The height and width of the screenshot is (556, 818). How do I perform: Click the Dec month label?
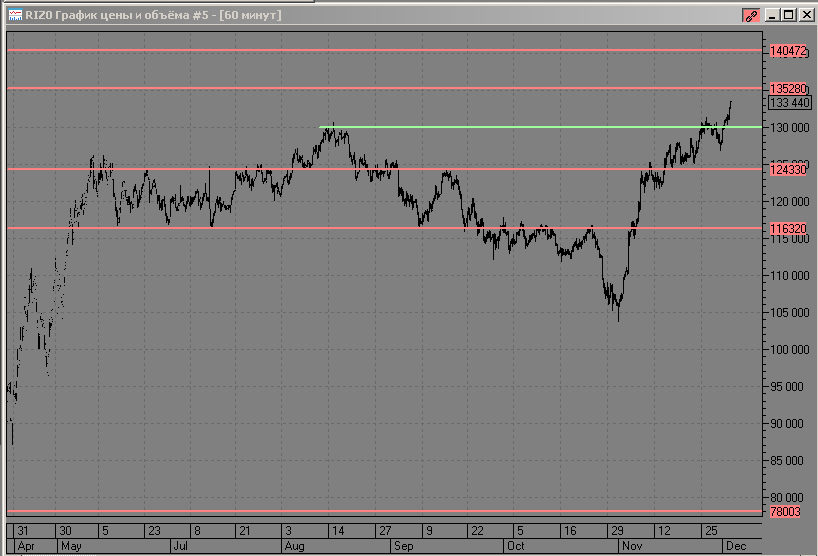point(736,547)
